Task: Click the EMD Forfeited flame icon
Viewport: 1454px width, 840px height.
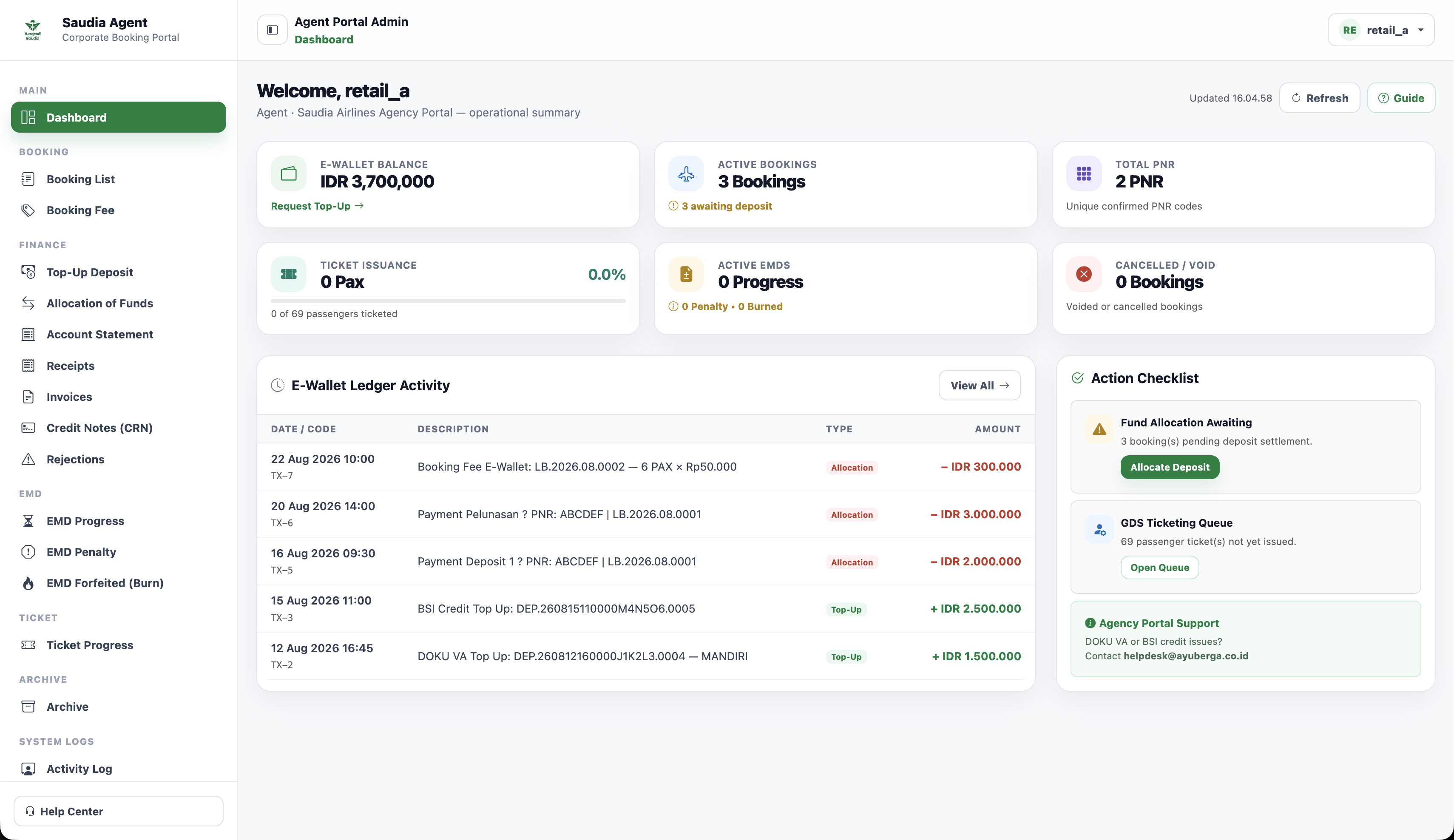Action: (x=28, y=583)
